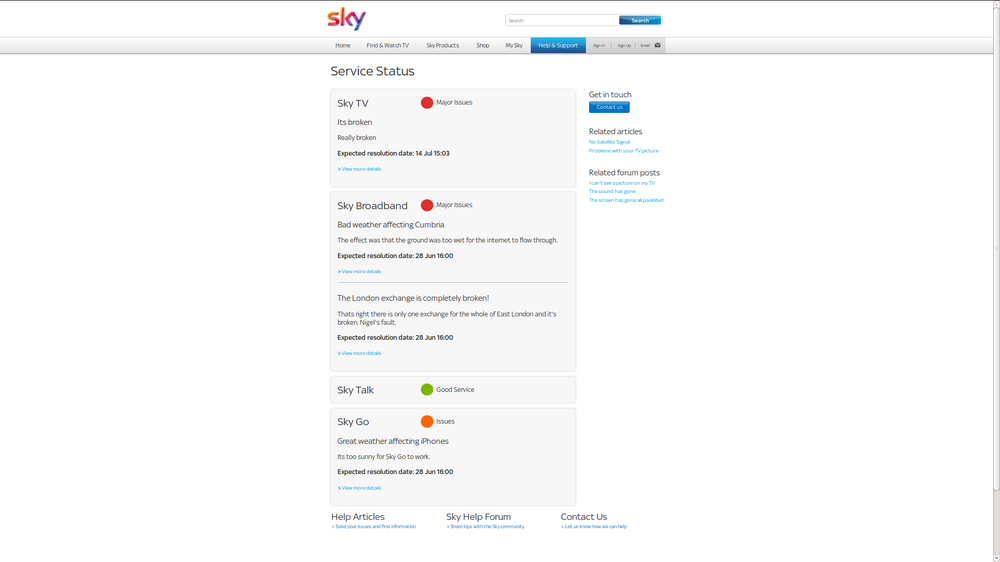Open the Email envelope icon
This screenshot has width=1000, height=562.
[658, 45]
